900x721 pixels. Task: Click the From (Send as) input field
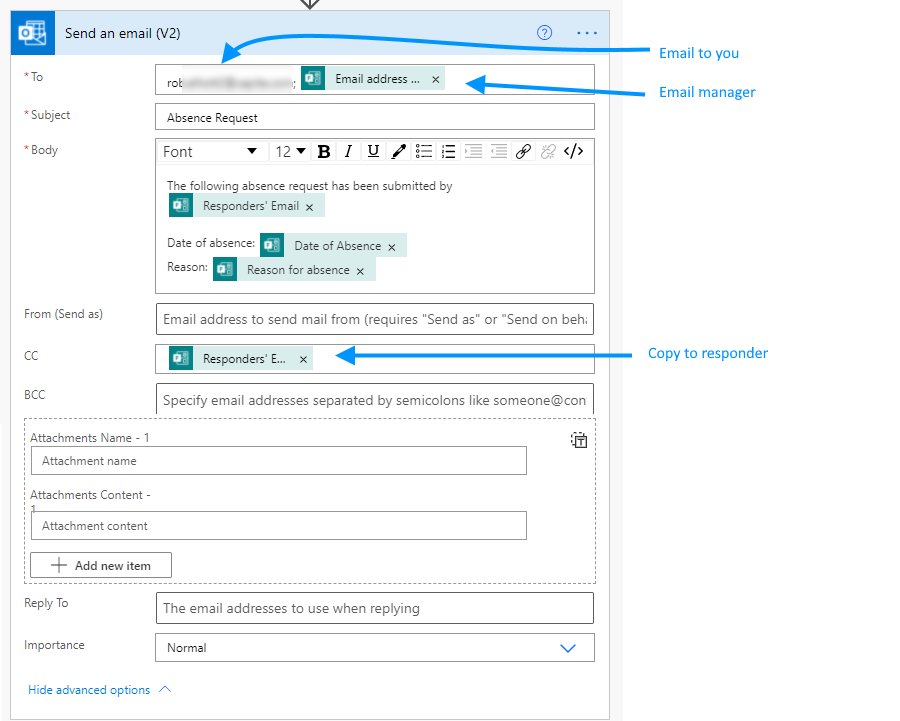[375, 319]
